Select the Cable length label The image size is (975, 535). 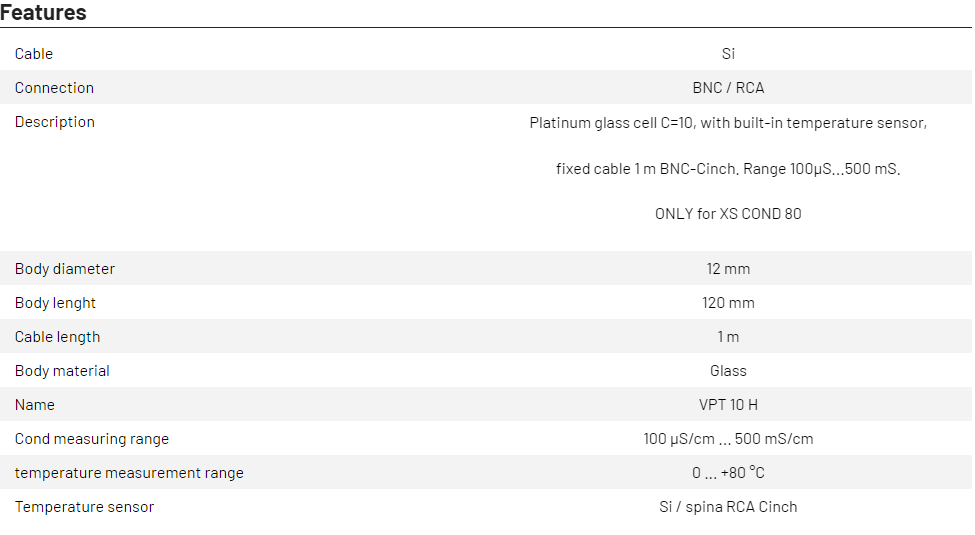tap(57, 337)
